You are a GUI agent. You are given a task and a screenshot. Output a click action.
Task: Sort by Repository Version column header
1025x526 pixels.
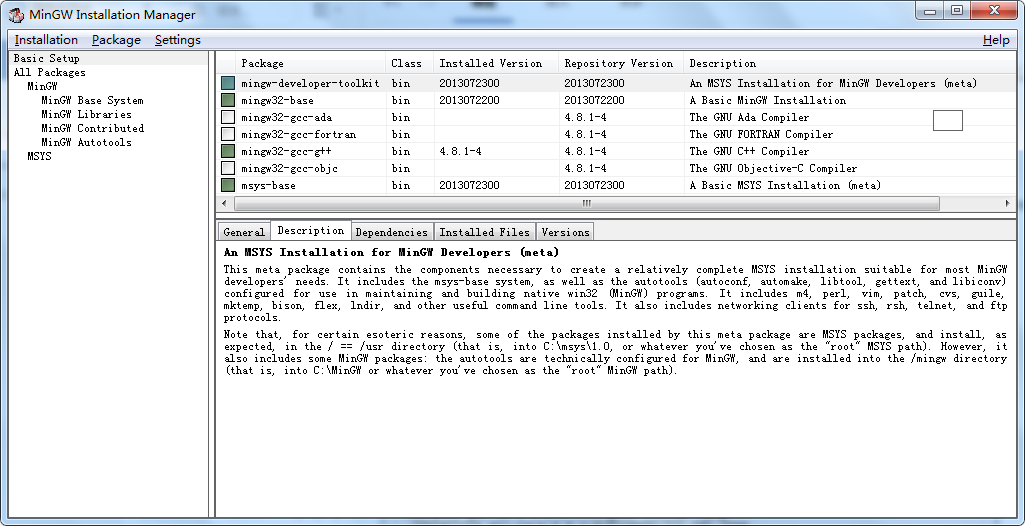pyautogui.click(x=621, y=63)
